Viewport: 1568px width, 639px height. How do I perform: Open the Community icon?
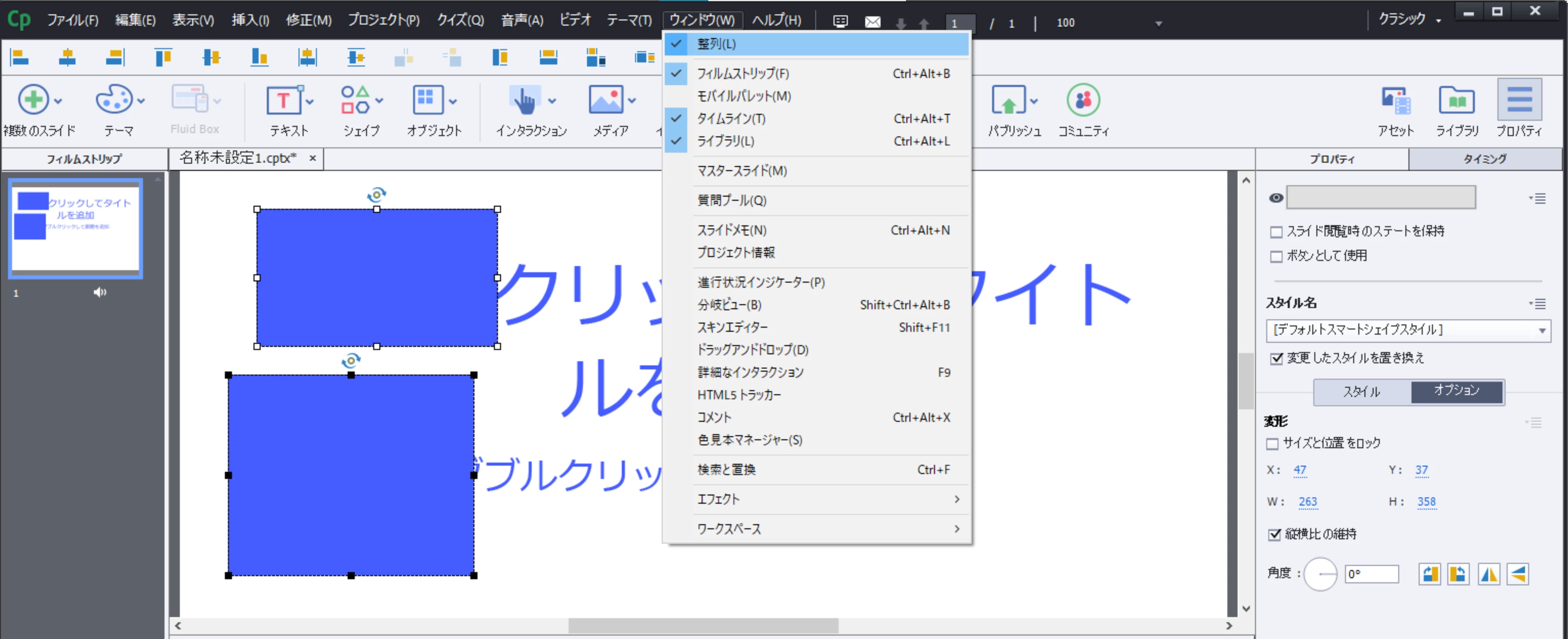point(1083,101)
